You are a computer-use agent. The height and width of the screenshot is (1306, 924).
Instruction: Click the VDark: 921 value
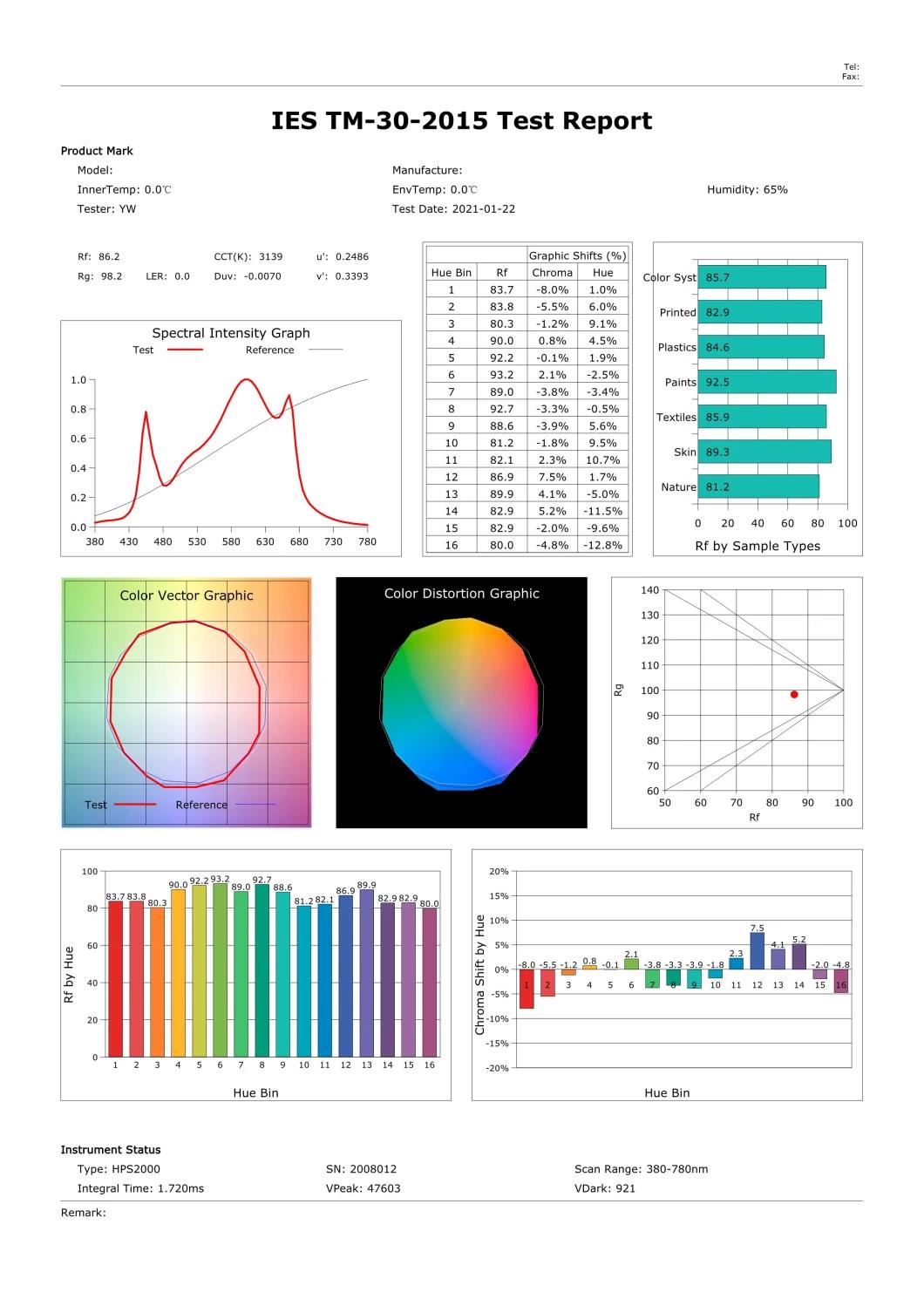tap(605, 1188)
